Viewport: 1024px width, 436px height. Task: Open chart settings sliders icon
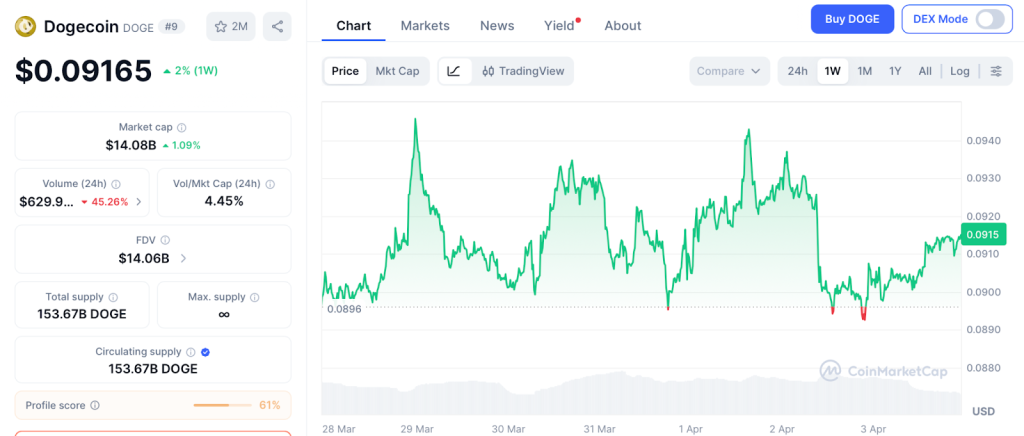pyautogui.click(x=996, y=71)
